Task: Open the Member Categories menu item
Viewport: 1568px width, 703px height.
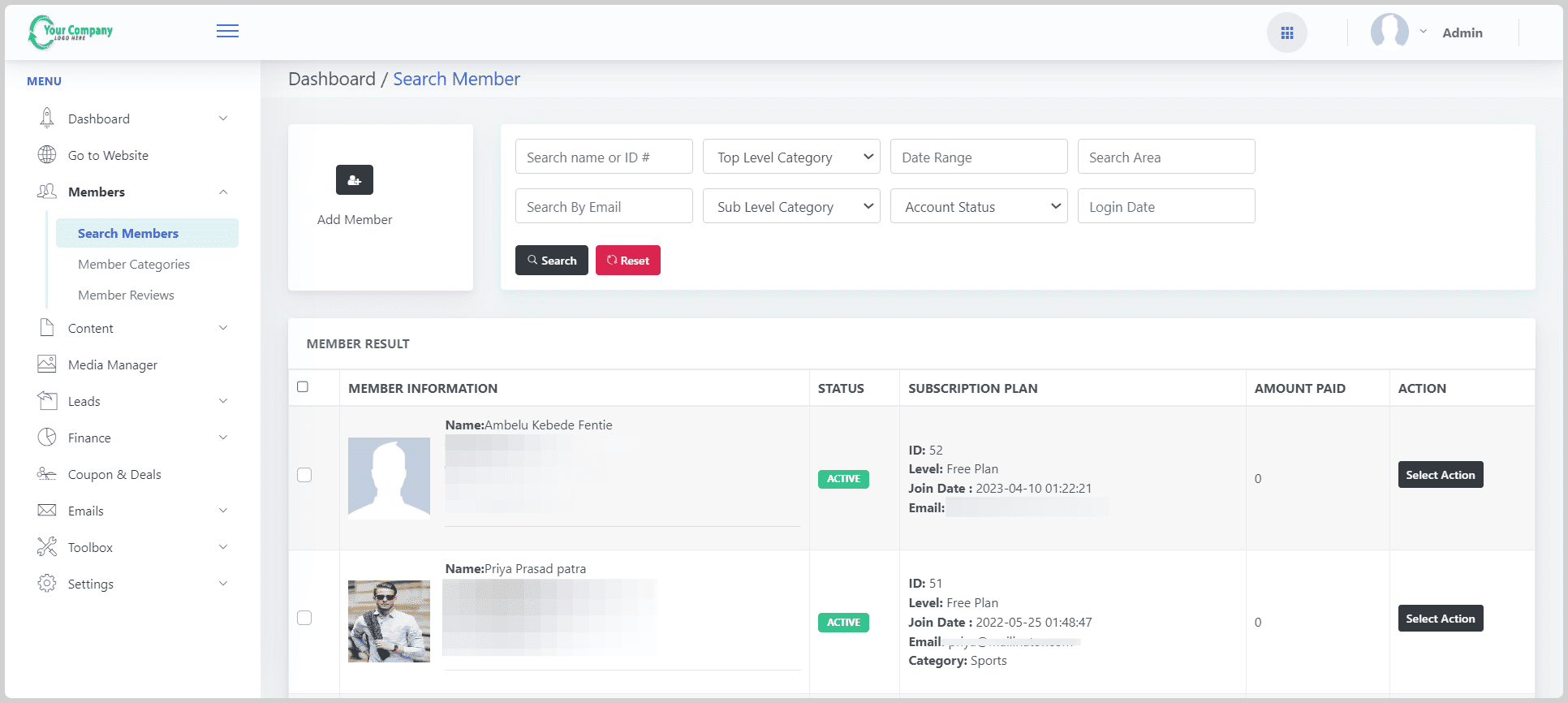Action: point(134,265)
